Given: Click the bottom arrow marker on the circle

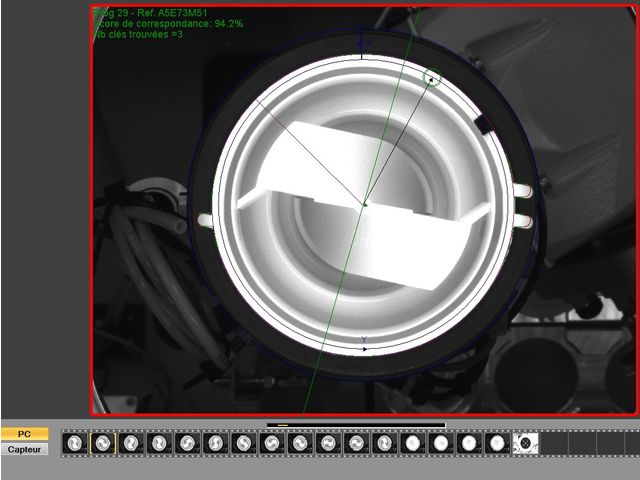Looking at the screenshot, I should click(x=364, y=349).
